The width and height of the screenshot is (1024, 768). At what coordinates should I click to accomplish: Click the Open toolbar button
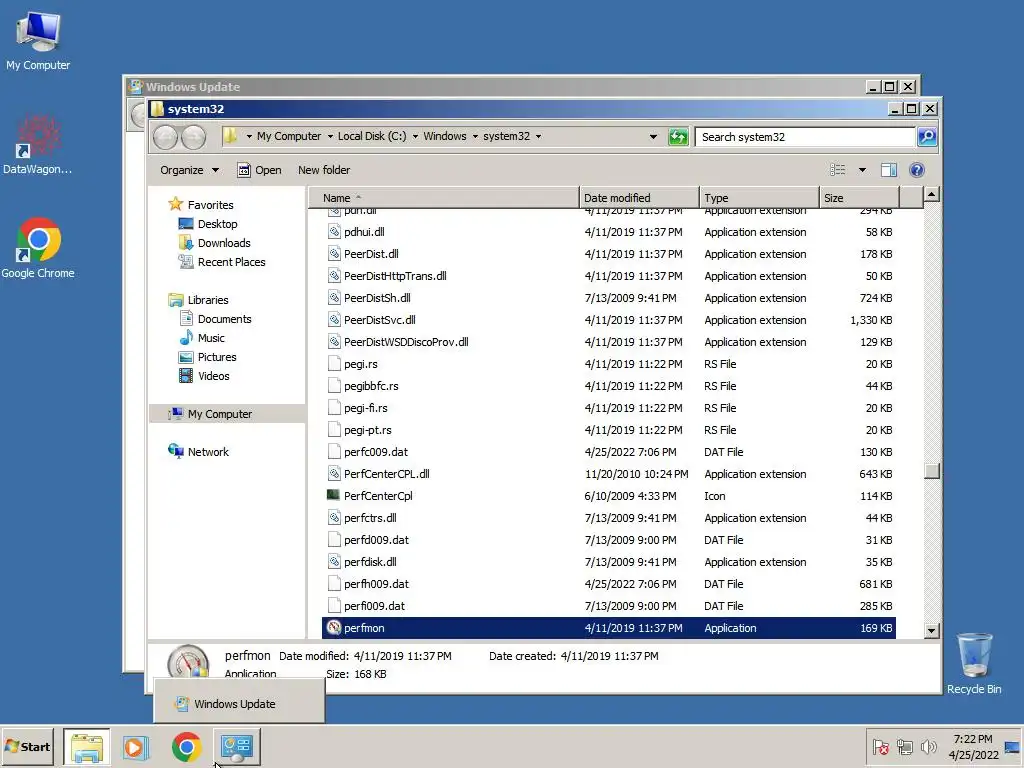coord(259,170)
